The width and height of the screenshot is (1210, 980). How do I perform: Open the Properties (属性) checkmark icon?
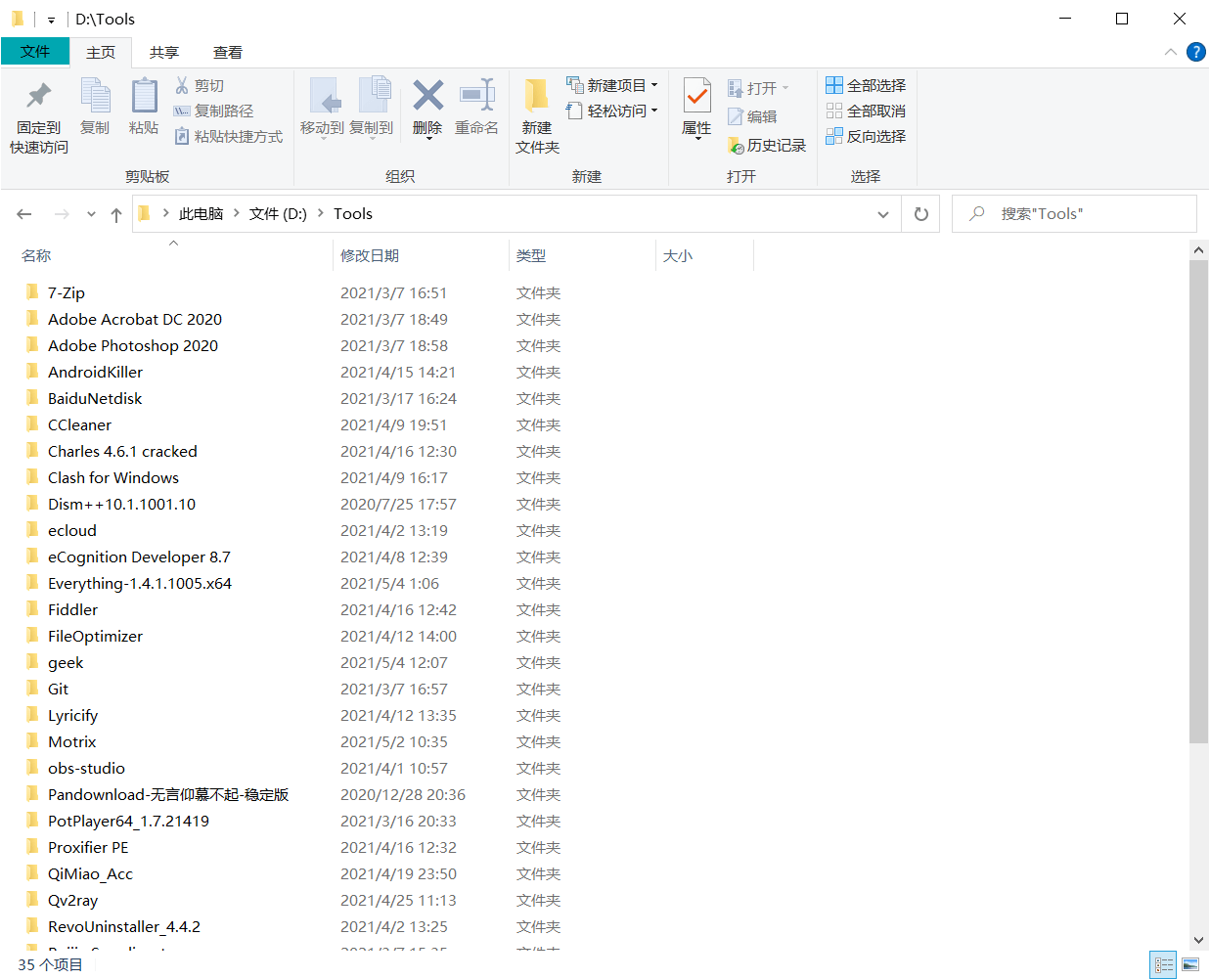coord(696,96)
